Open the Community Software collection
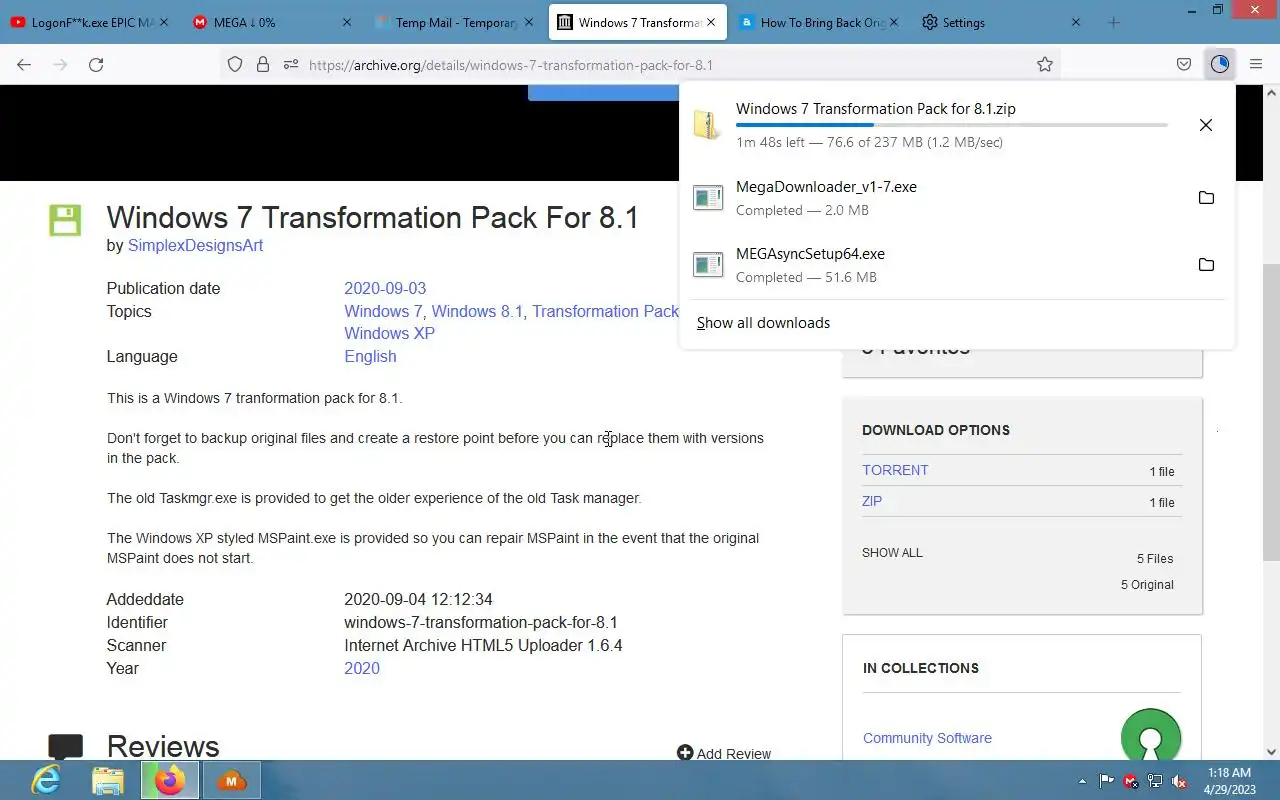 (927, 738)
